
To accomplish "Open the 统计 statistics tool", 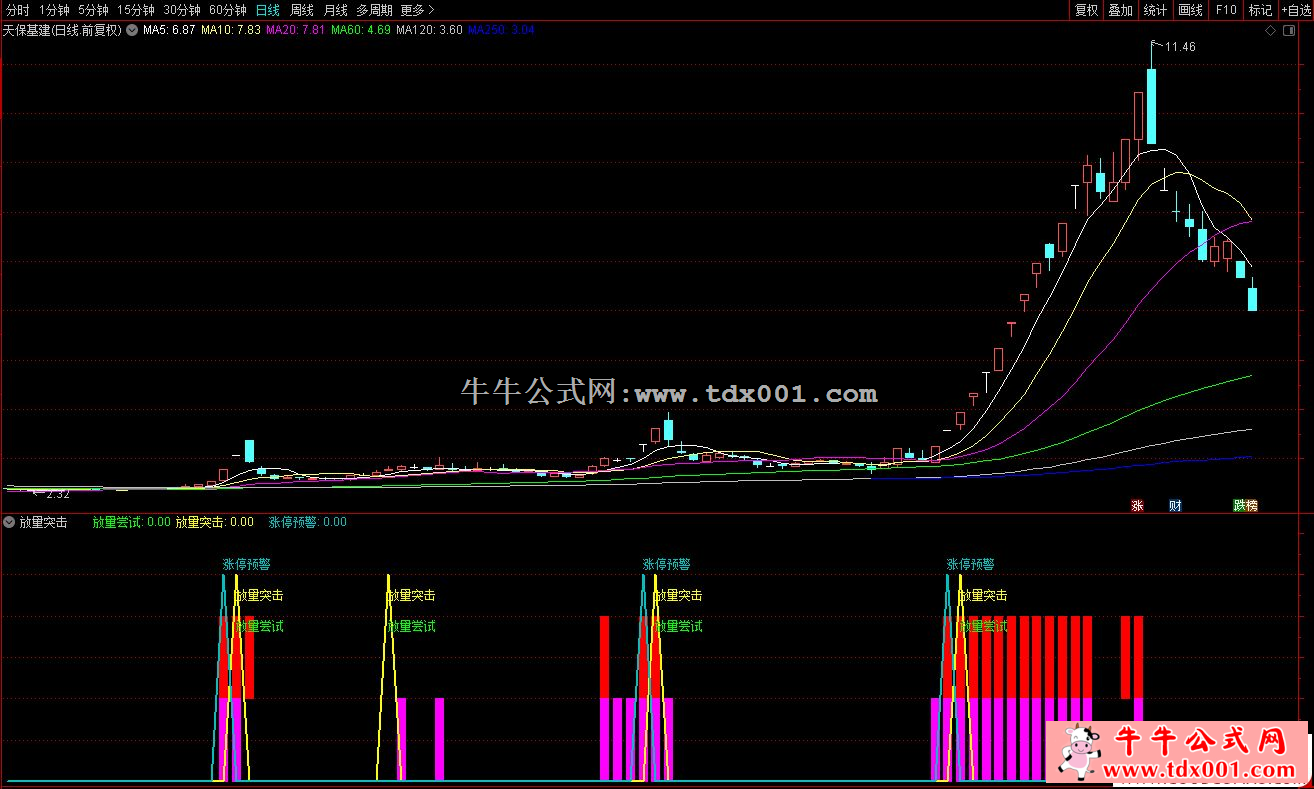I will click(1156, 10).
